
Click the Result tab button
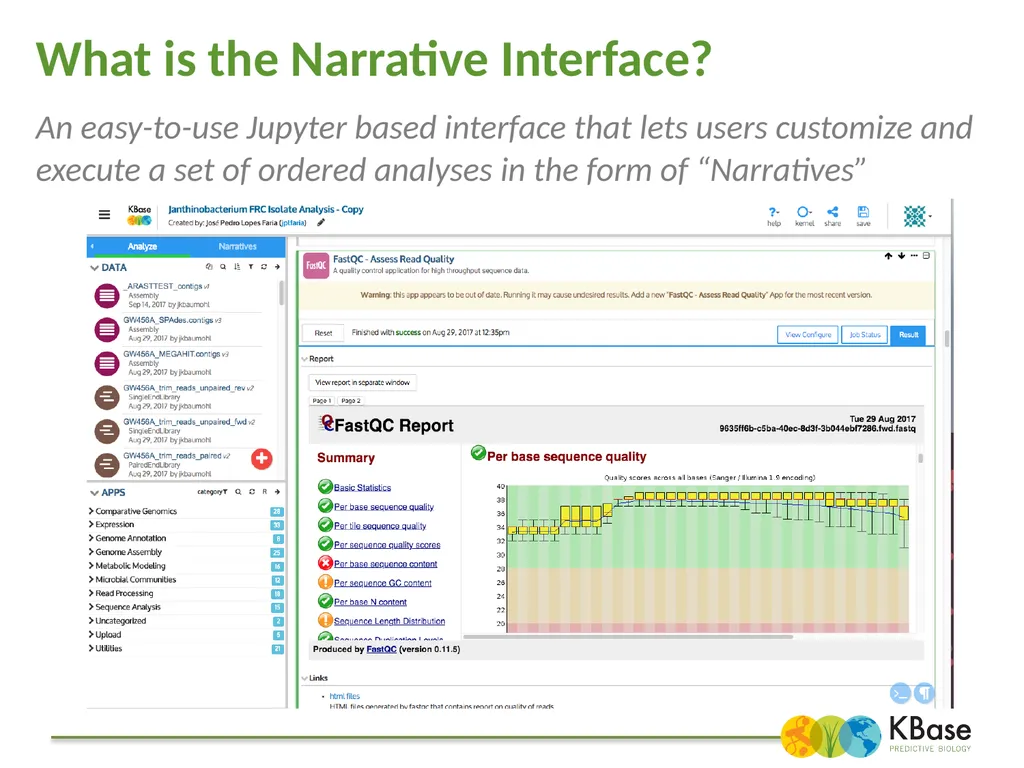click(908, 335)
